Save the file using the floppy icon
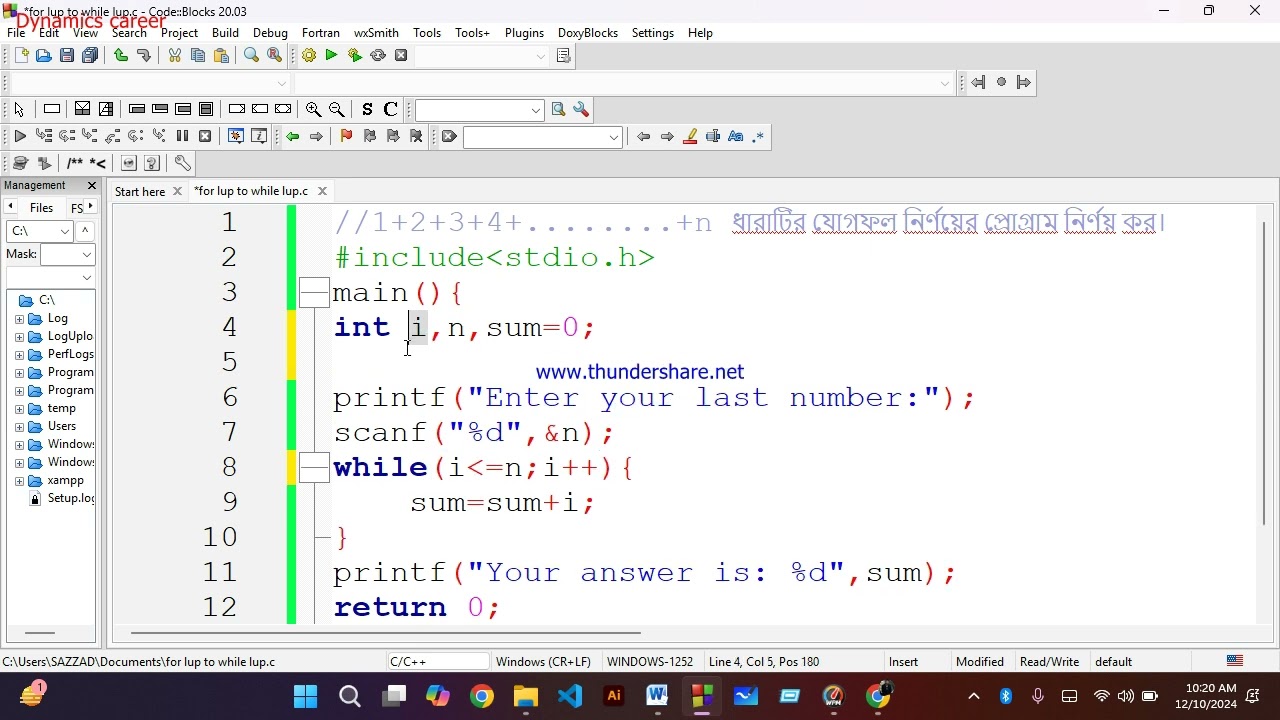The image size is (1280, 720). tap(67, 56)
